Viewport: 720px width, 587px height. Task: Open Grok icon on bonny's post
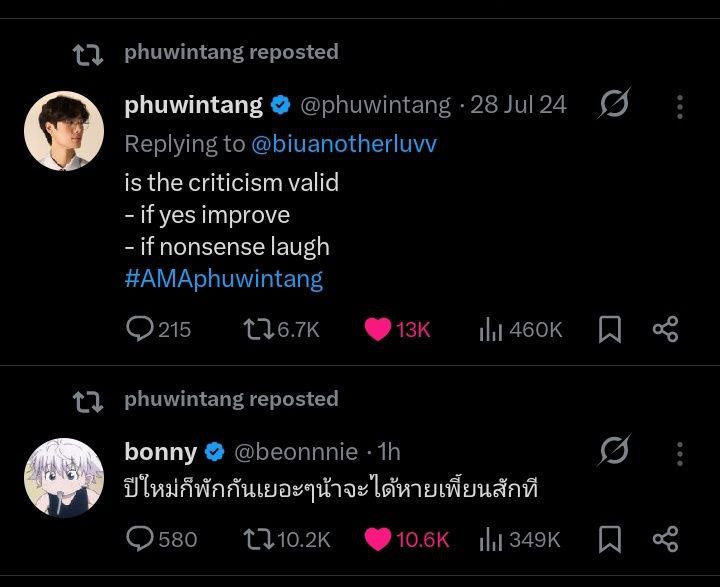(x=613, y=452)
